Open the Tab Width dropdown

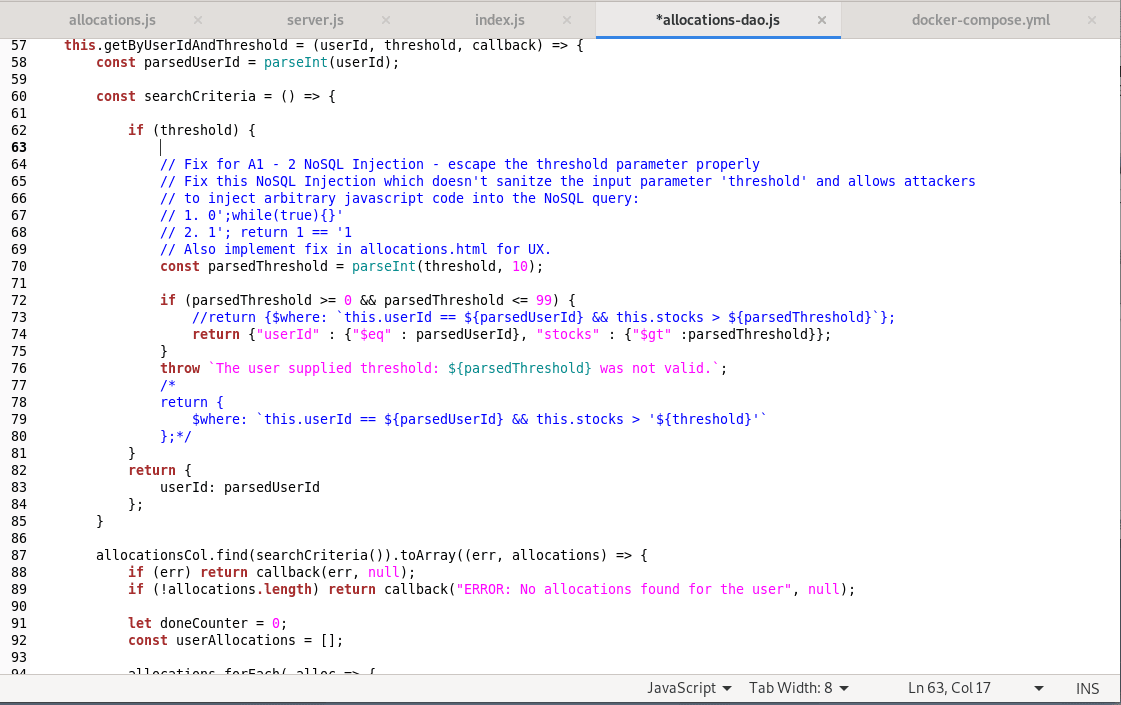coord(799,688)
